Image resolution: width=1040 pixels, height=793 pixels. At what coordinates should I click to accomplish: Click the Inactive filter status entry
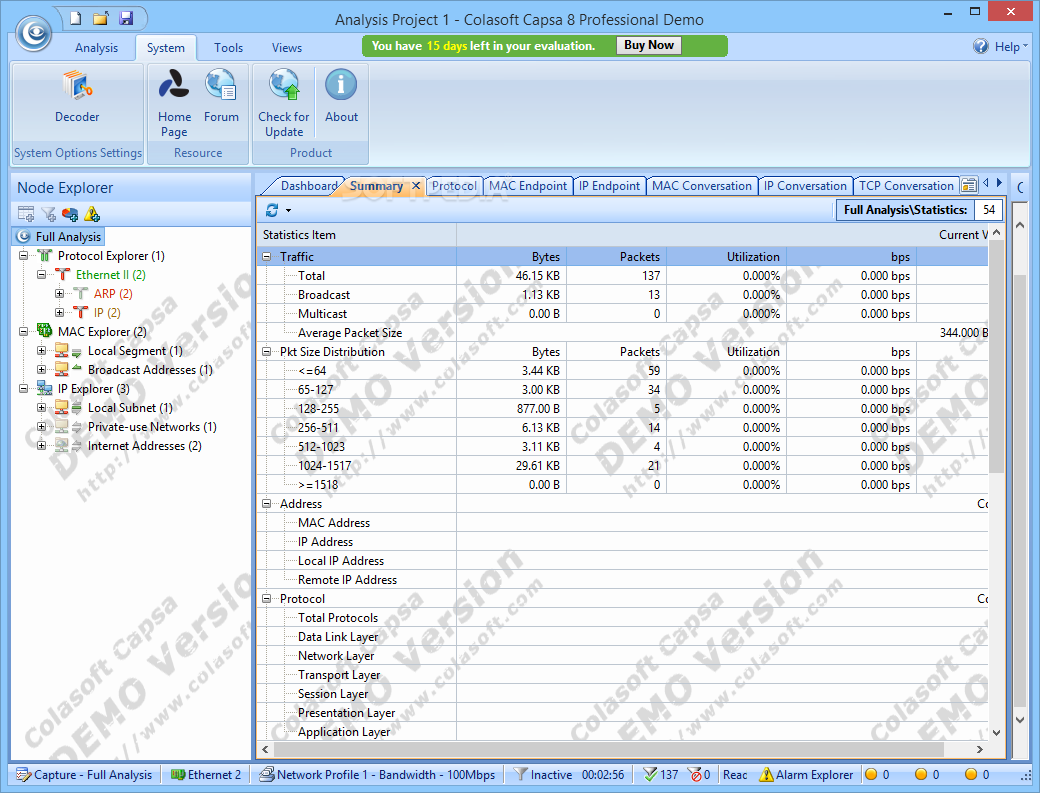543,774
